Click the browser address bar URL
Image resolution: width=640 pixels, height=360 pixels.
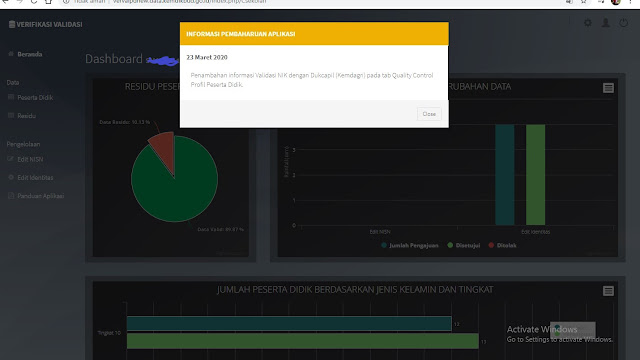[x=189, y=2]
